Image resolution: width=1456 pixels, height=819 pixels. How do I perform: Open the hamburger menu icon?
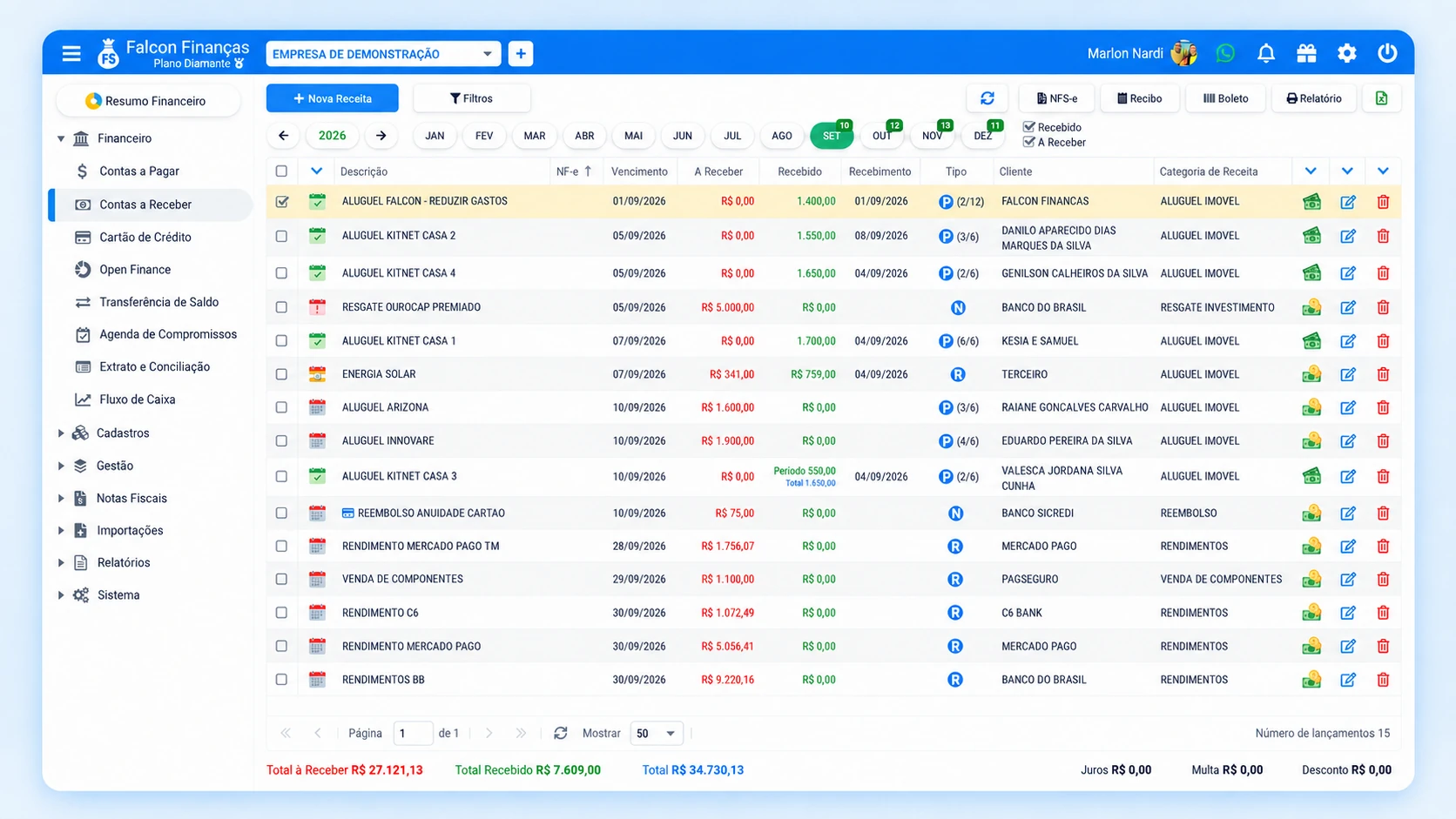71,54
